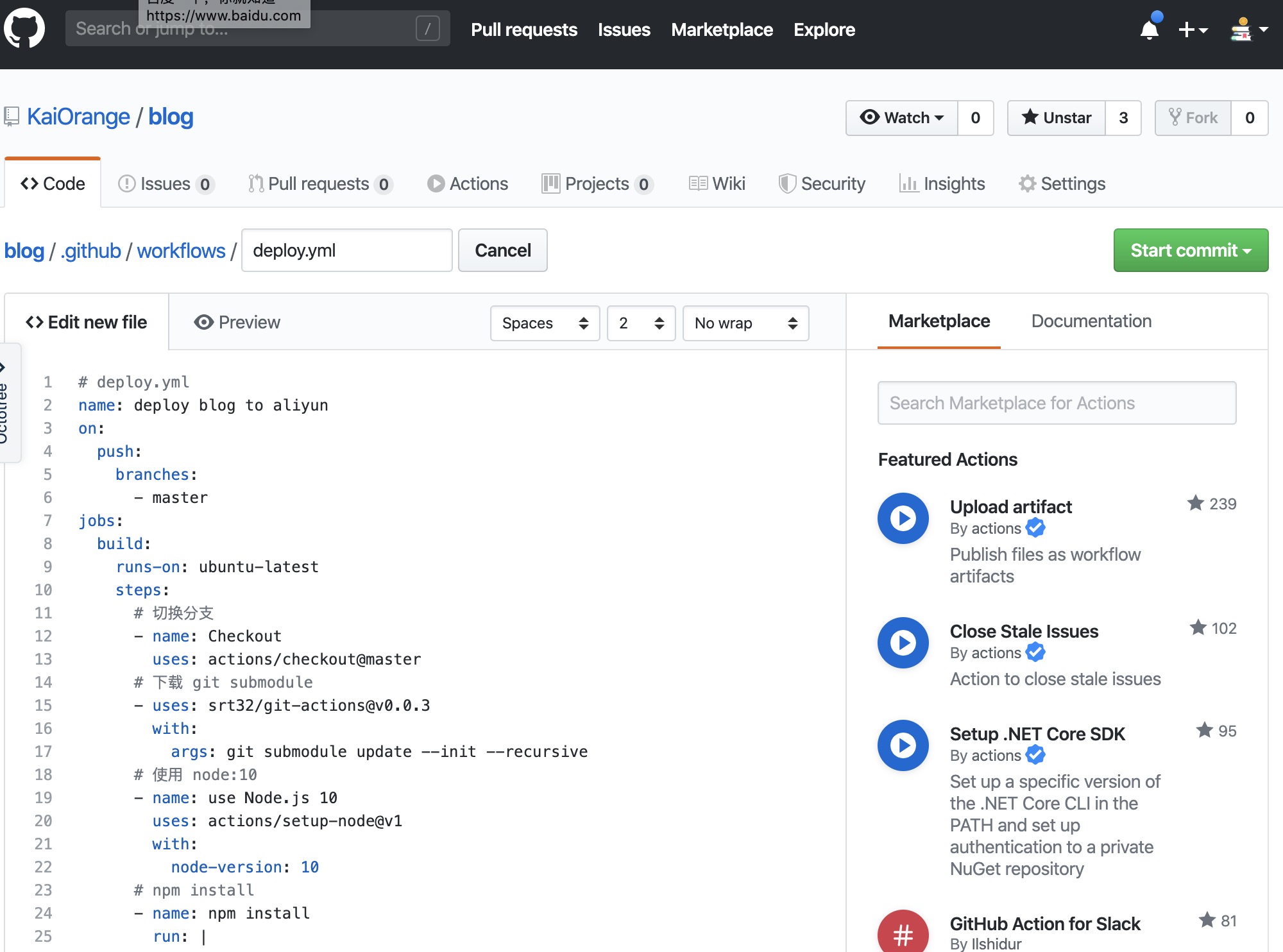Open the Insights tab
Screen dimensions: 1283x952
(942, 184)
